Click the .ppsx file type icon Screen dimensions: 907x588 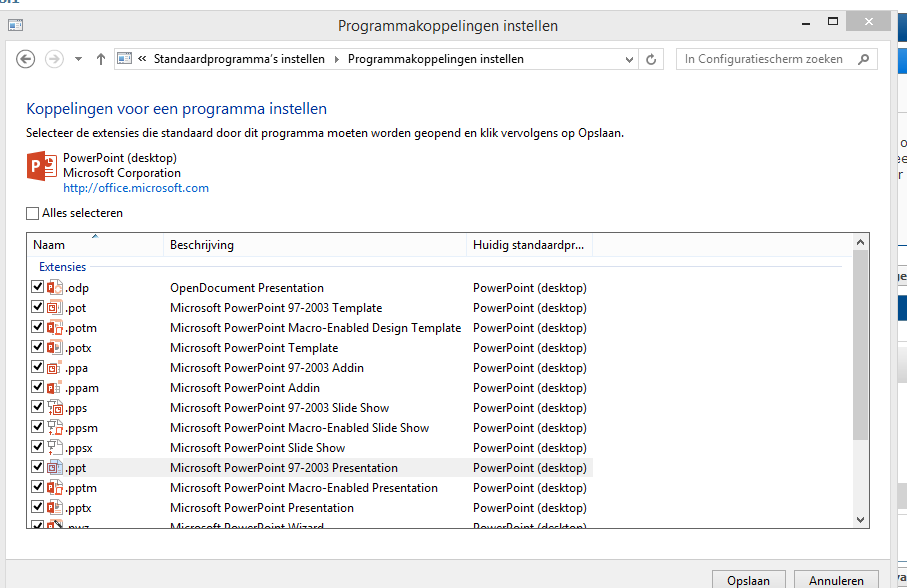tap(55, 448)
